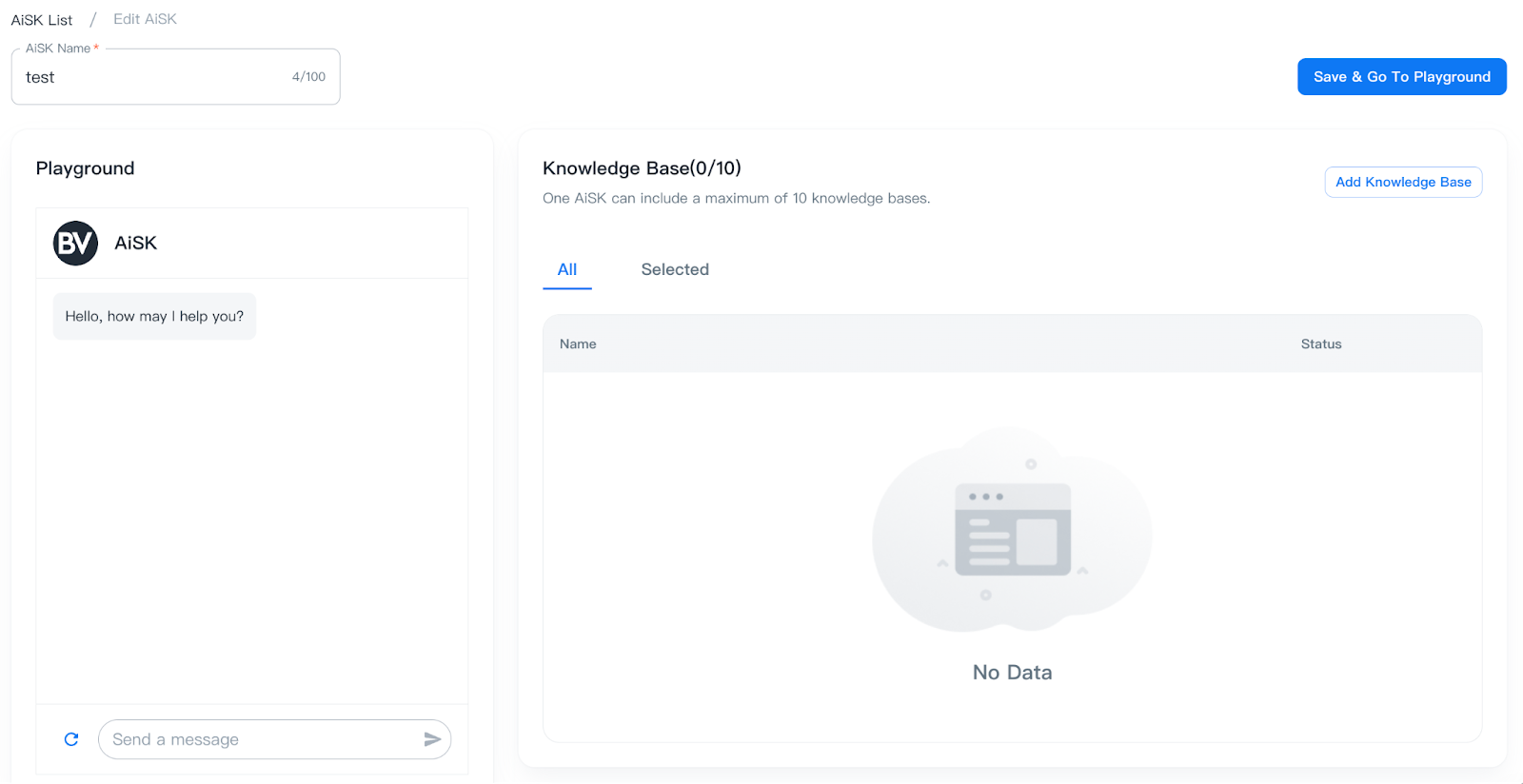Focus the AiSK Name text field
1523x784 pixels.
point(152,77)
